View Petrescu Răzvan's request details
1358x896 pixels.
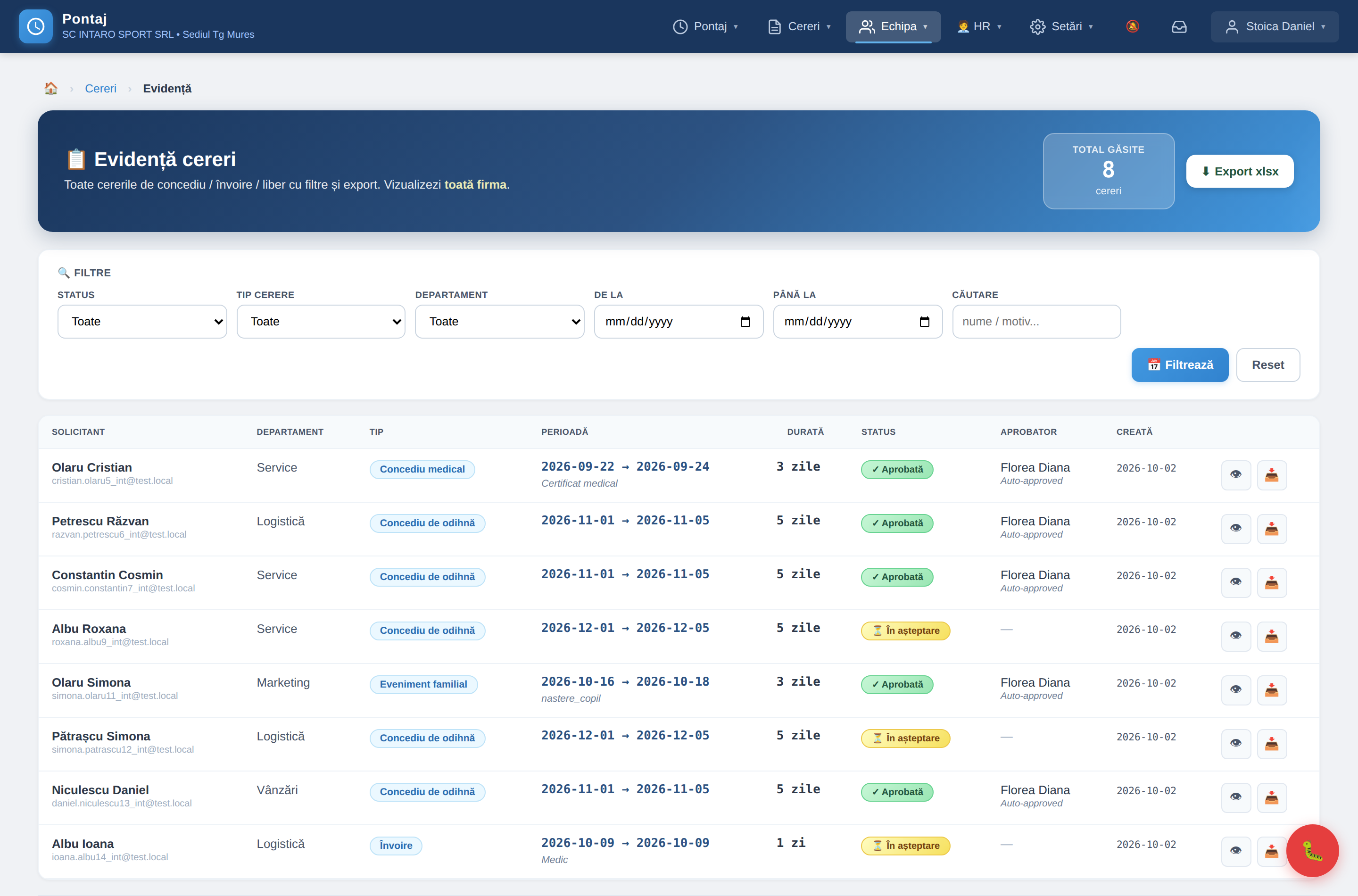pyautogui.click(x=1236, y=529)
